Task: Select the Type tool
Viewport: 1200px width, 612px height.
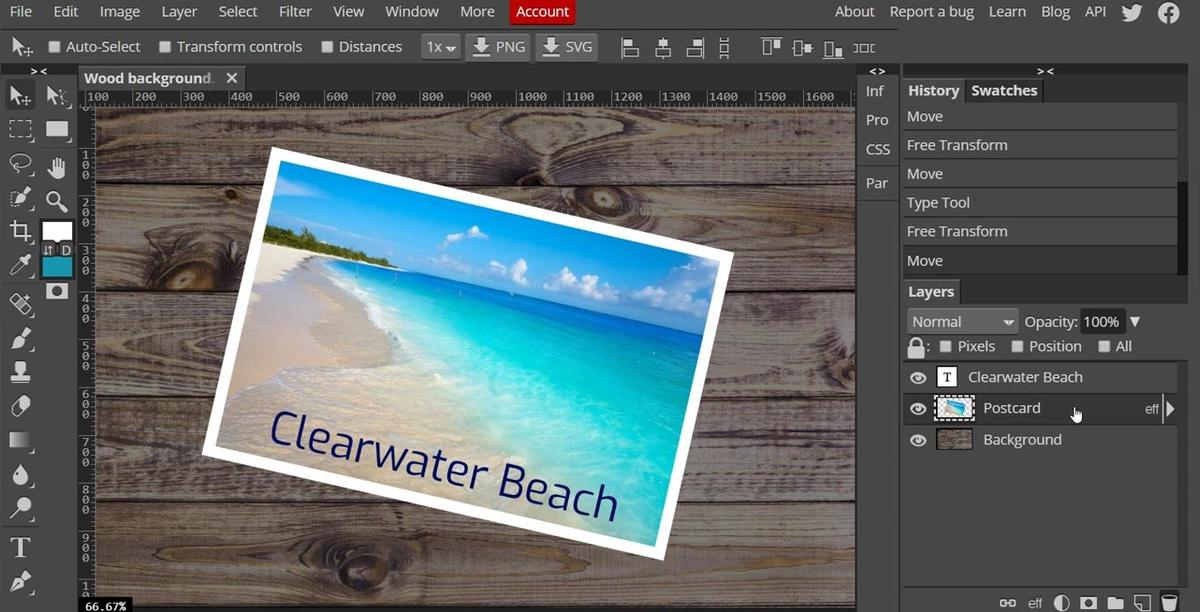Action: [x=20, y=547]
